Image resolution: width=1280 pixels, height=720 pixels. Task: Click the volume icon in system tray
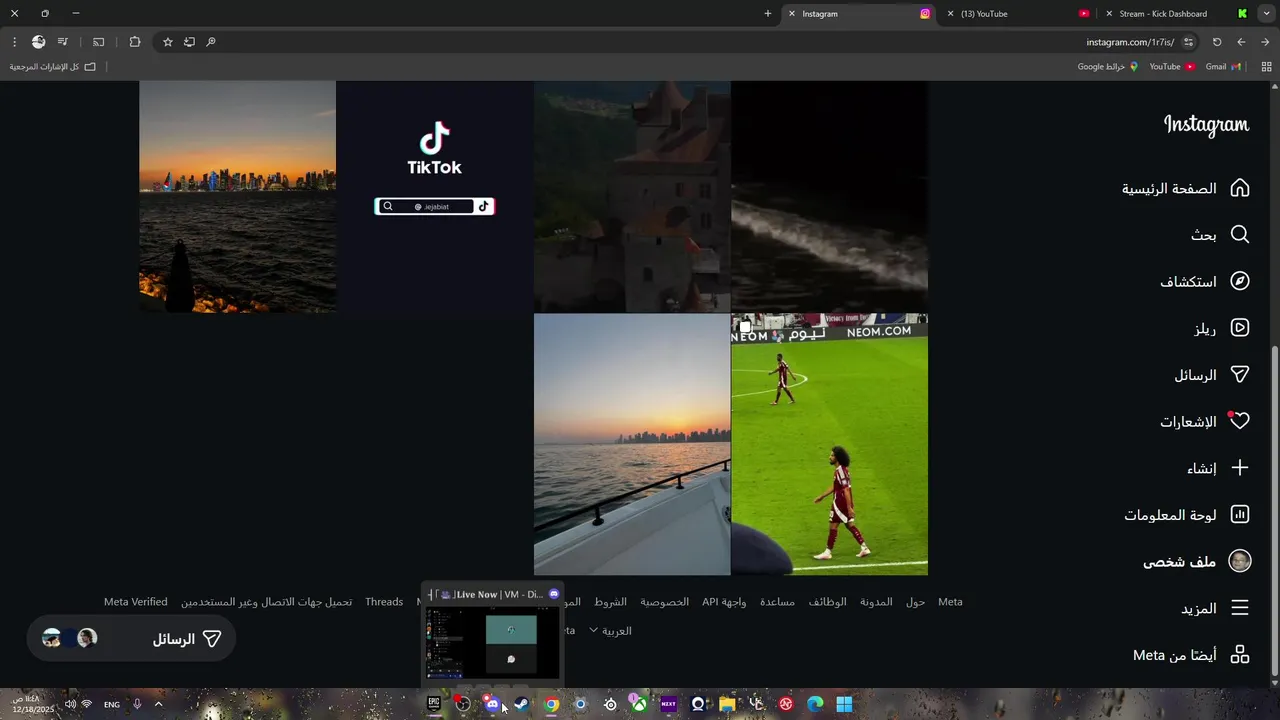tap(70, 704)
